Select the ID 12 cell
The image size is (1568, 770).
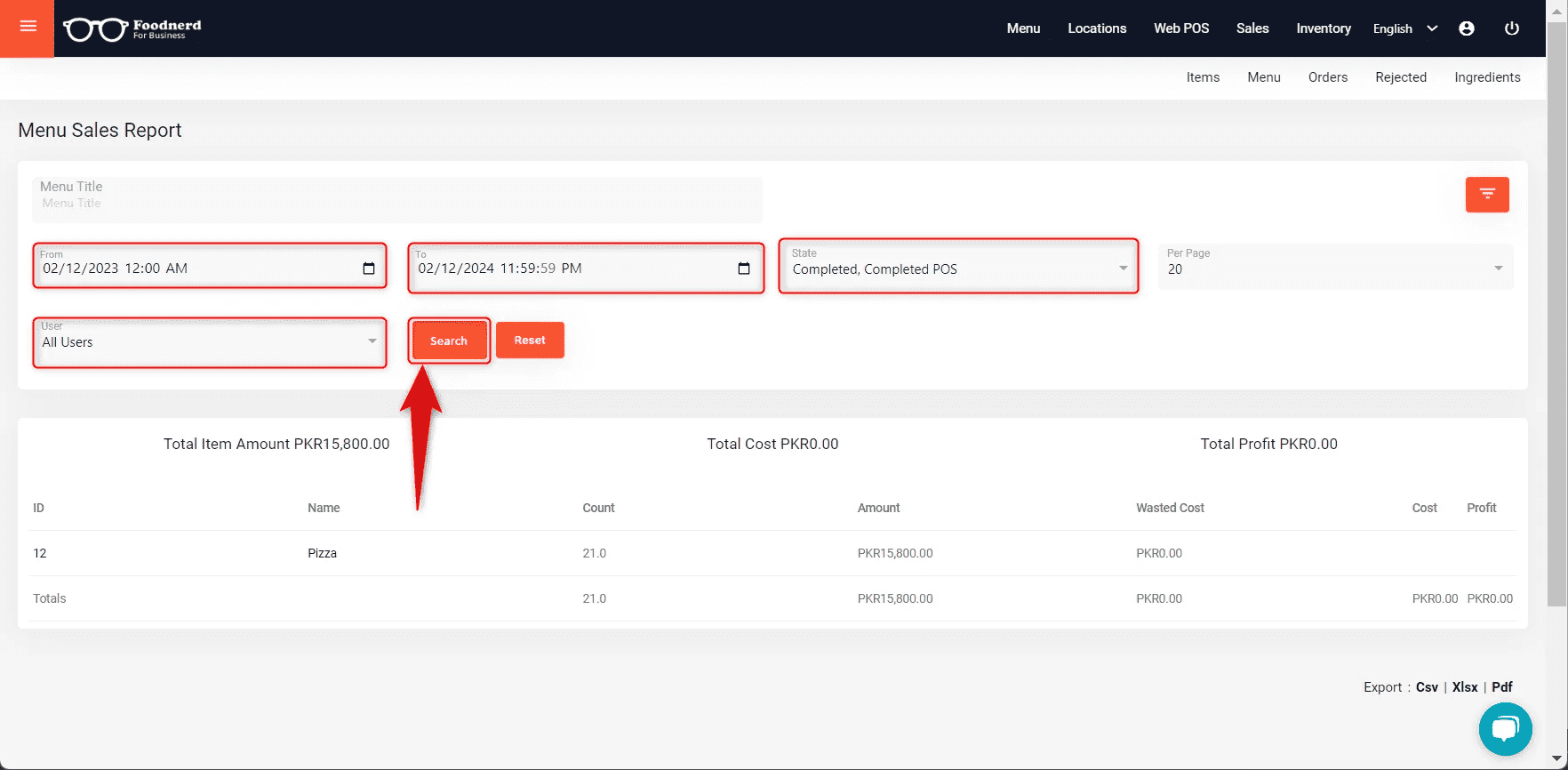click(39, 553)
